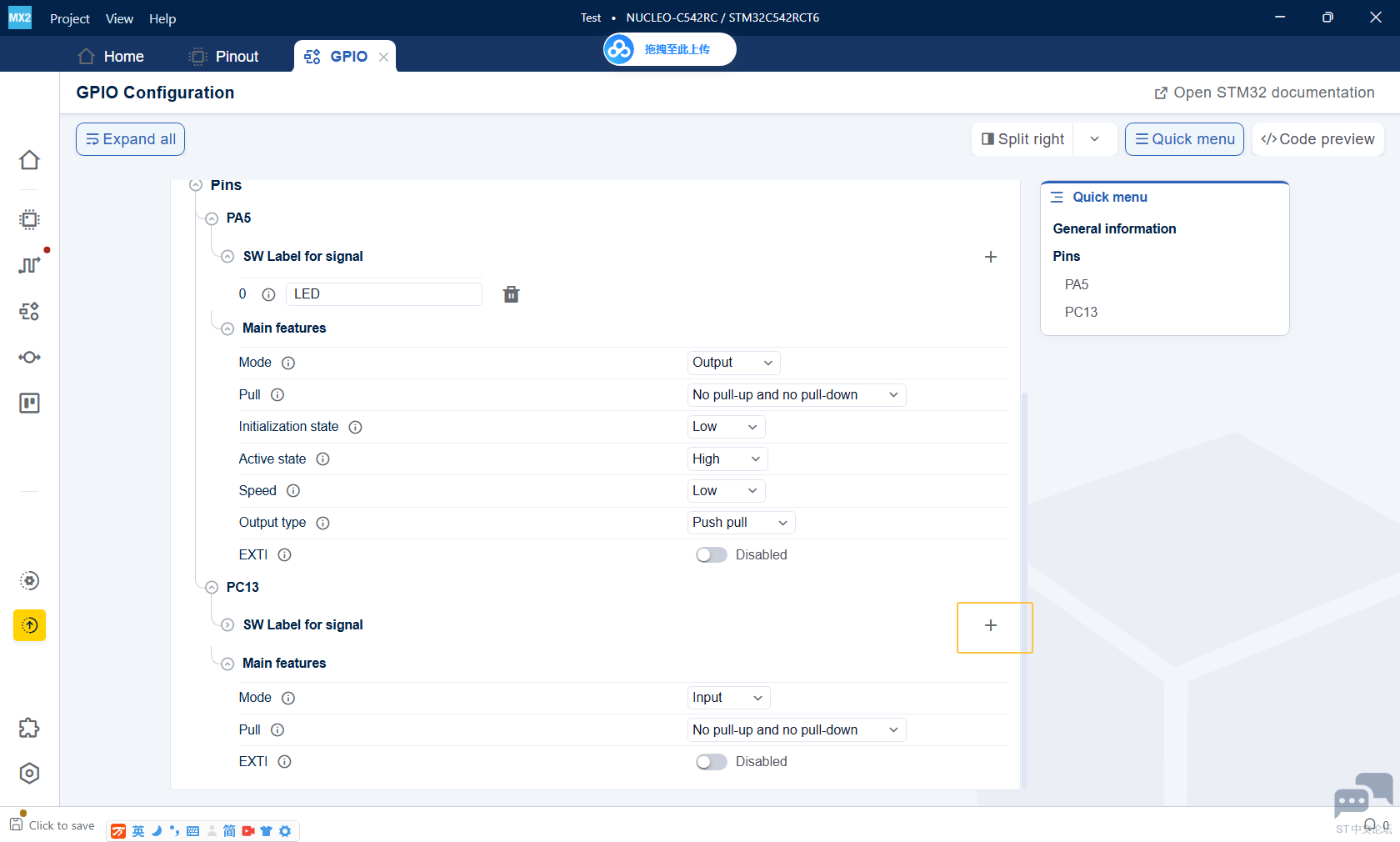Collapse the PC13 pin section

(212, 588)
